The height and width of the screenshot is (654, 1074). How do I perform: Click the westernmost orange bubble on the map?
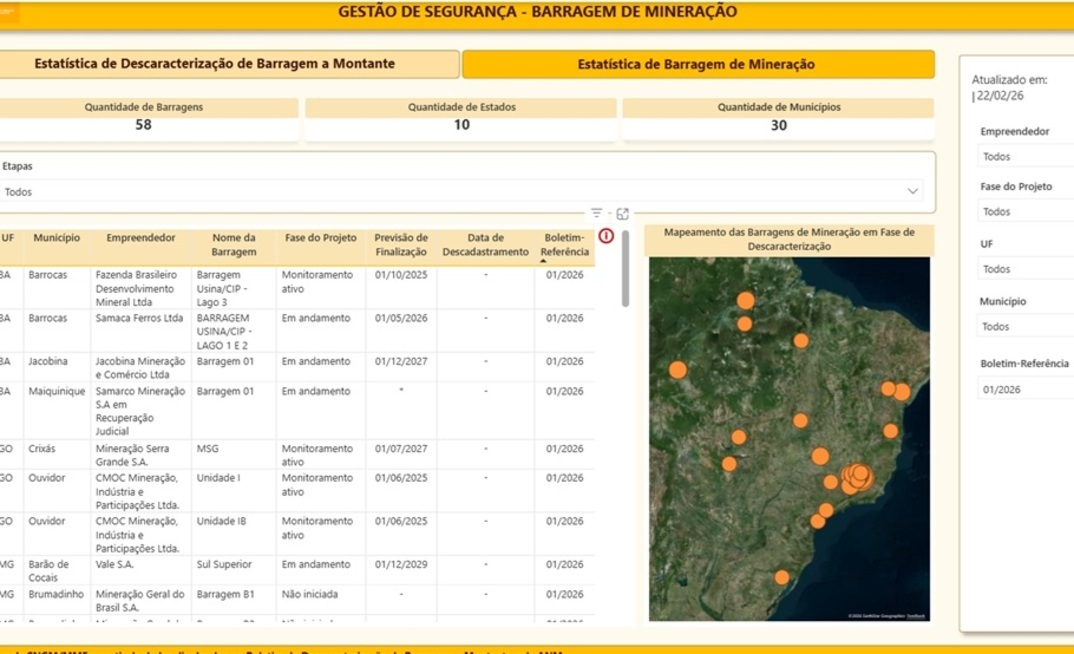(x=677, y=370)
